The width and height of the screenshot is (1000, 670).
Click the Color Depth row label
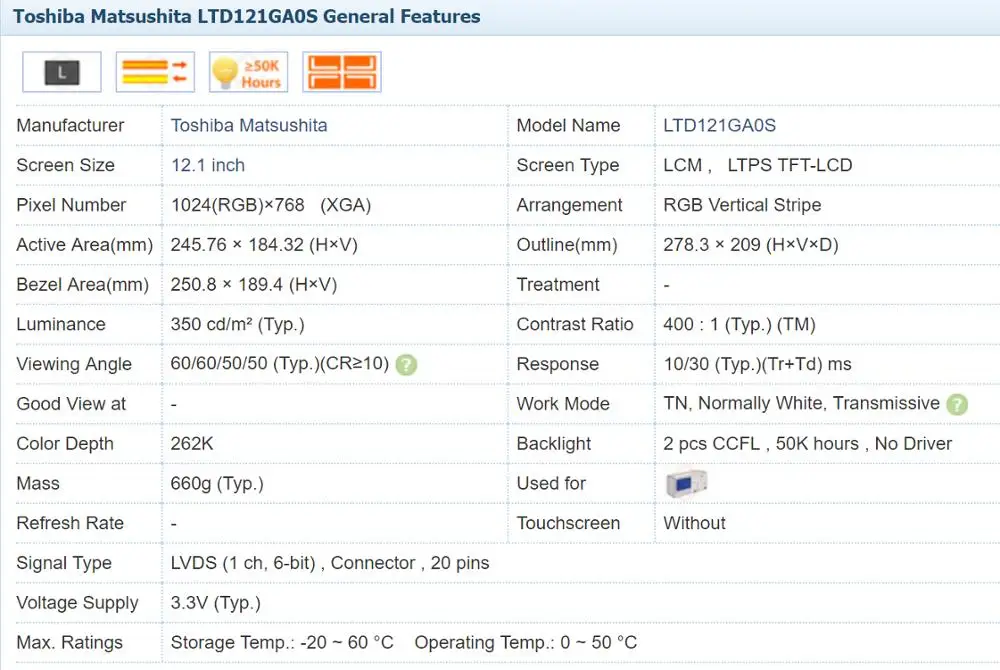64,444
